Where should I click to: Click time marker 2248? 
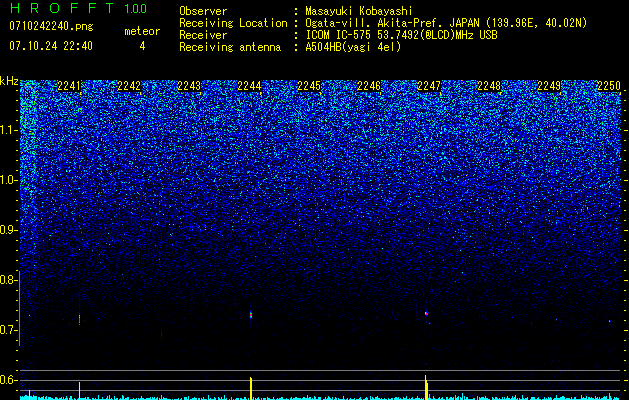[x=489, y=86]
